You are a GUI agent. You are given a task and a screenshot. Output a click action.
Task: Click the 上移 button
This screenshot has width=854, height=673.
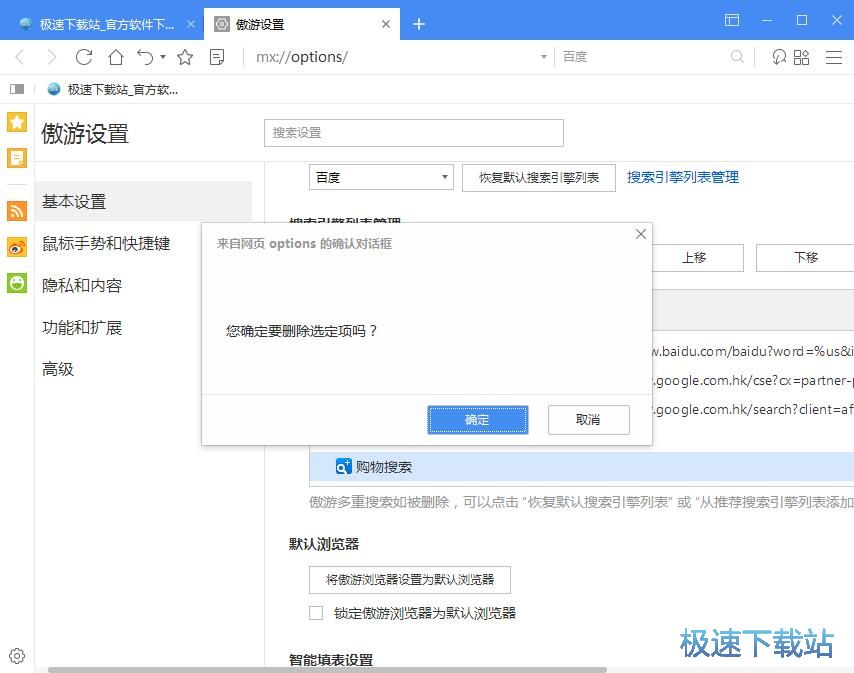[698, 258]
